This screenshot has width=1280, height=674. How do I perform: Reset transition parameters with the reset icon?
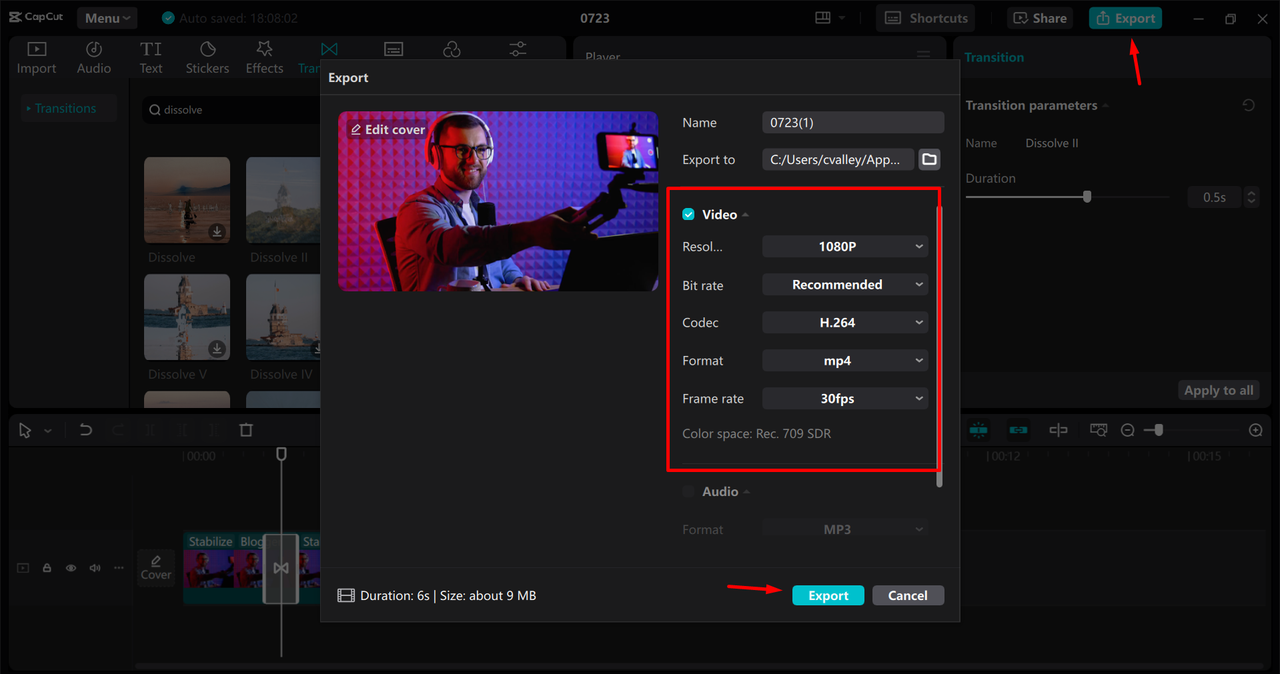coord(1248,105)
